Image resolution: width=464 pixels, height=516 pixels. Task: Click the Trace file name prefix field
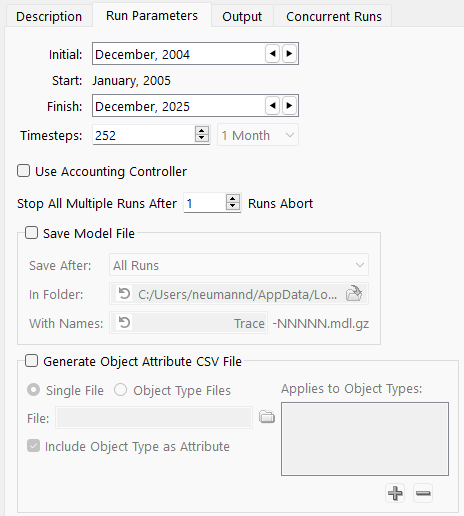[x=188, y=323]
